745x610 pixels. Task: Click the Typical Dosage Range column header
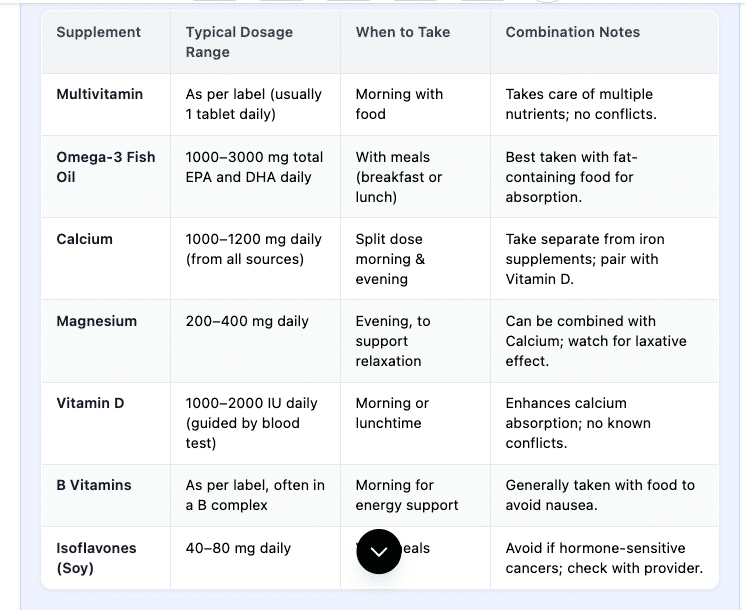(x=240, y=42)
